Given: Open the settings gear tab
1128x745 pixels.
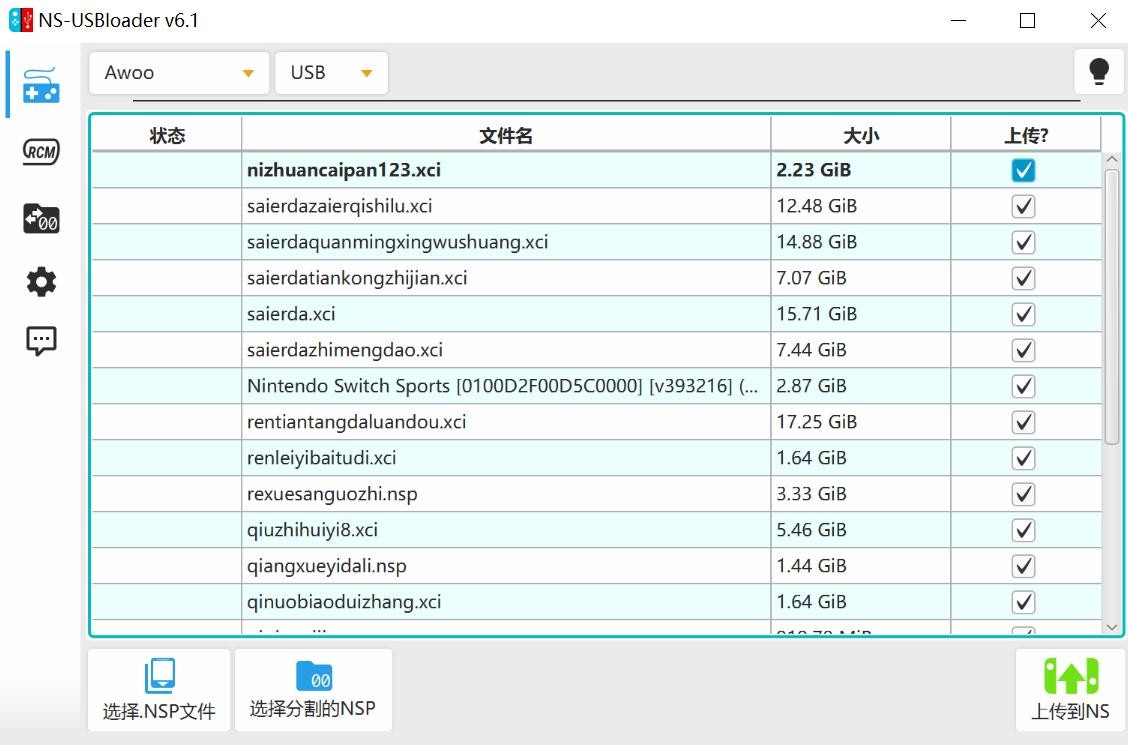Looking at the screenshot, I should click(41, 282).
